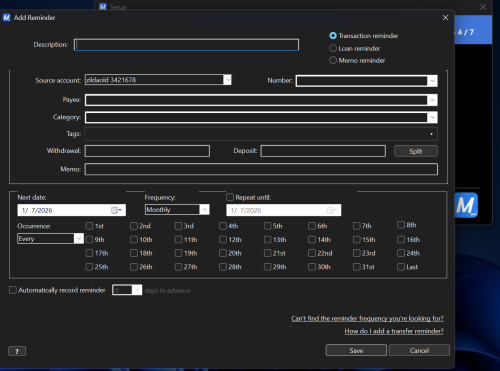Check the 8th day checkbox
Screen dimensions: 500x371
pos(401,225)
